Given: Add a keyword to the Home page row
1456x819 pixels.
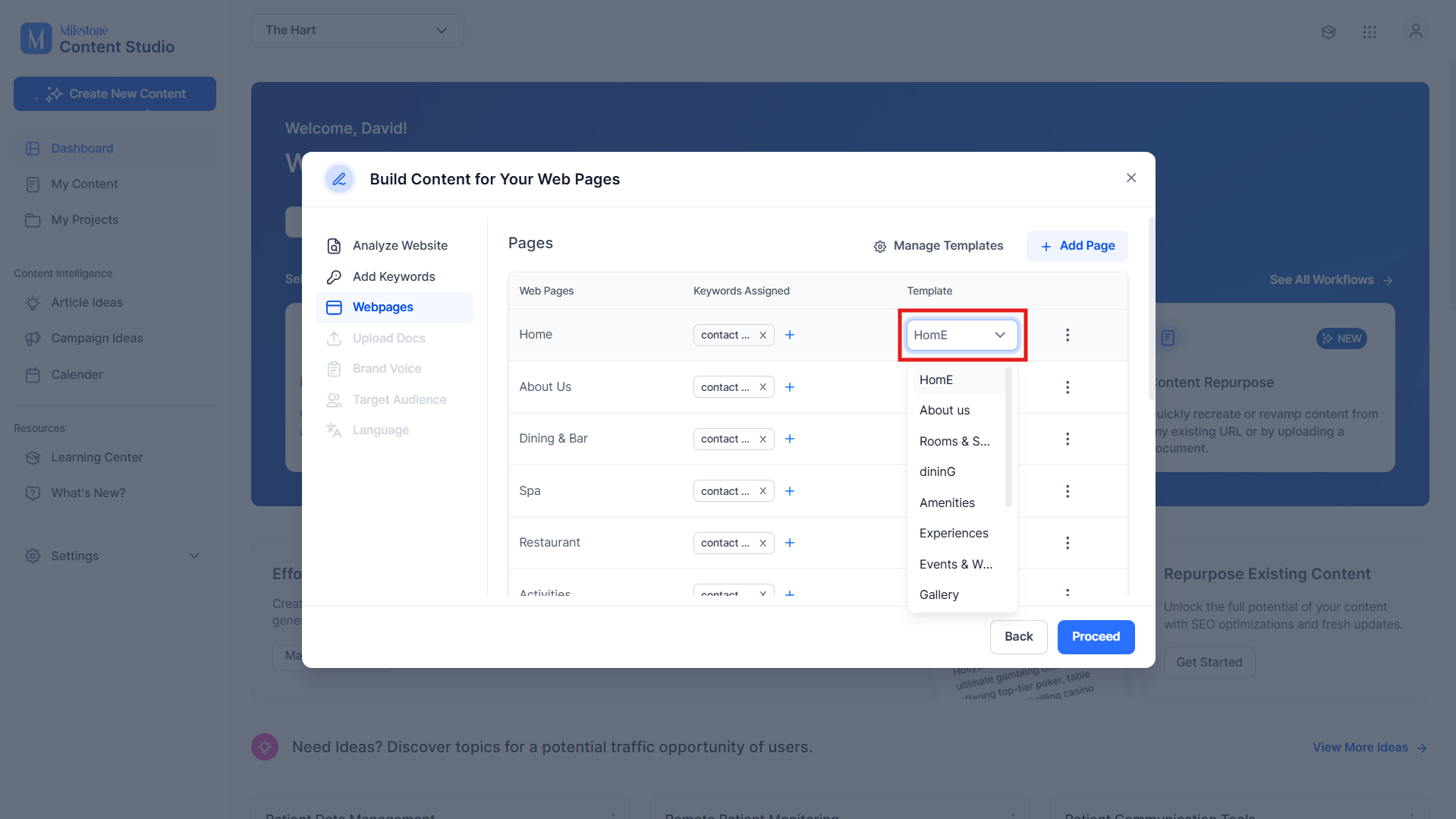Looking at the screenshot, I should coord(790,335).
